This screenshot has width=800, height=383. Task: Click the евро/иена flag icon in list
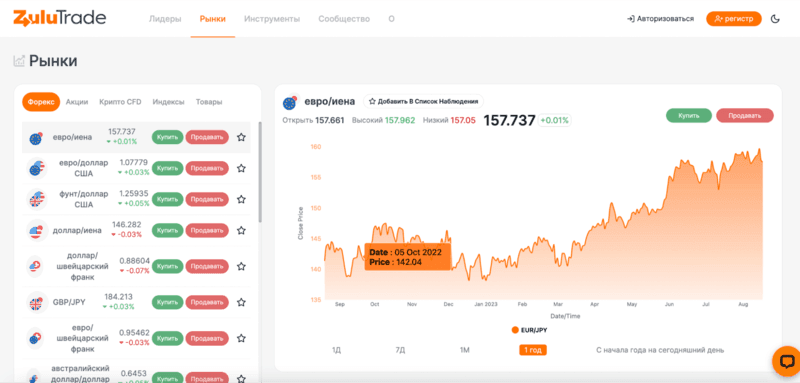click(36, 138)
